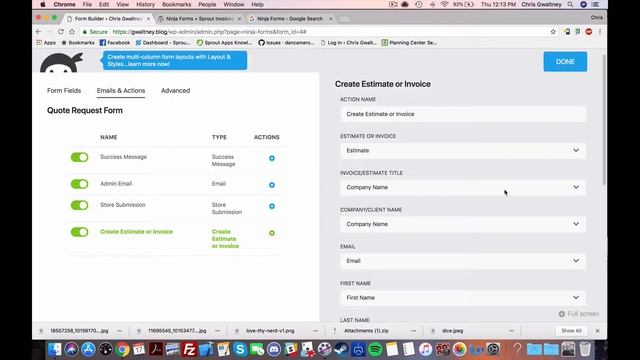The image size is (640, 360).
Task: Switch to Ninja Forms - Google Search tab
Action: pos(290,19)
